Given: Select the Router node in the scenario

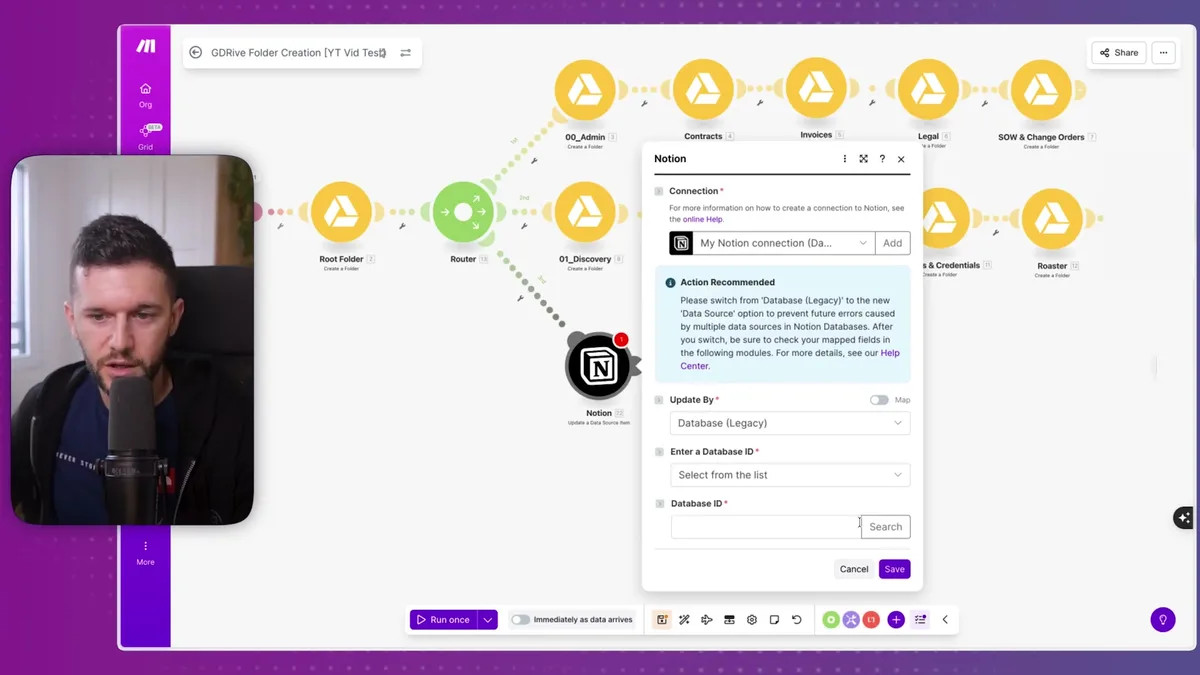Looking at the screenshot, I should click(463, 211).
